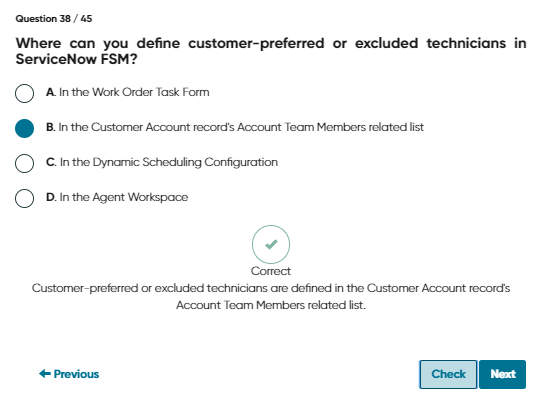Select the filled radio button for option B
Viewport: 535px width, 394px height.
click(x=24, y=128)
